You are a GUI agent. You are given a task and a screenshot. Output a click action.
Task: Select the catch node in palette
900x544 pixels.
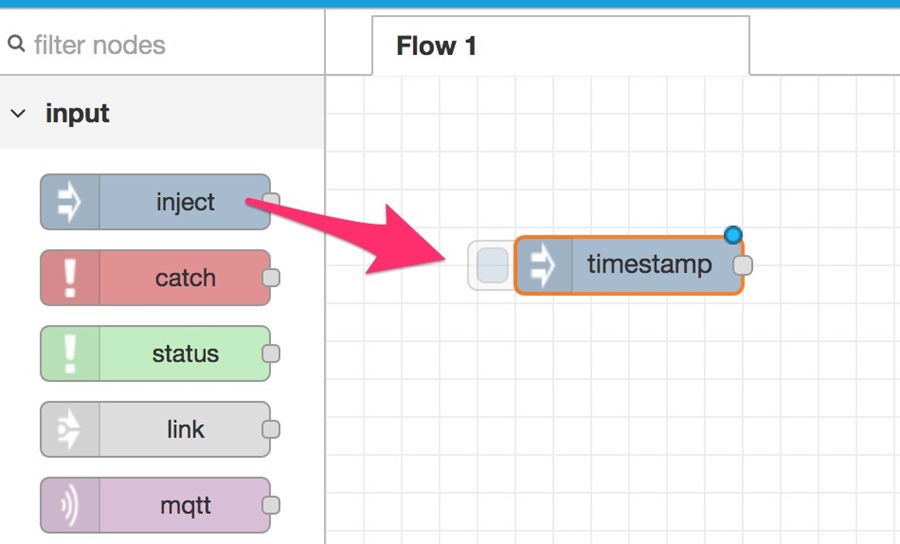point(155,278)
